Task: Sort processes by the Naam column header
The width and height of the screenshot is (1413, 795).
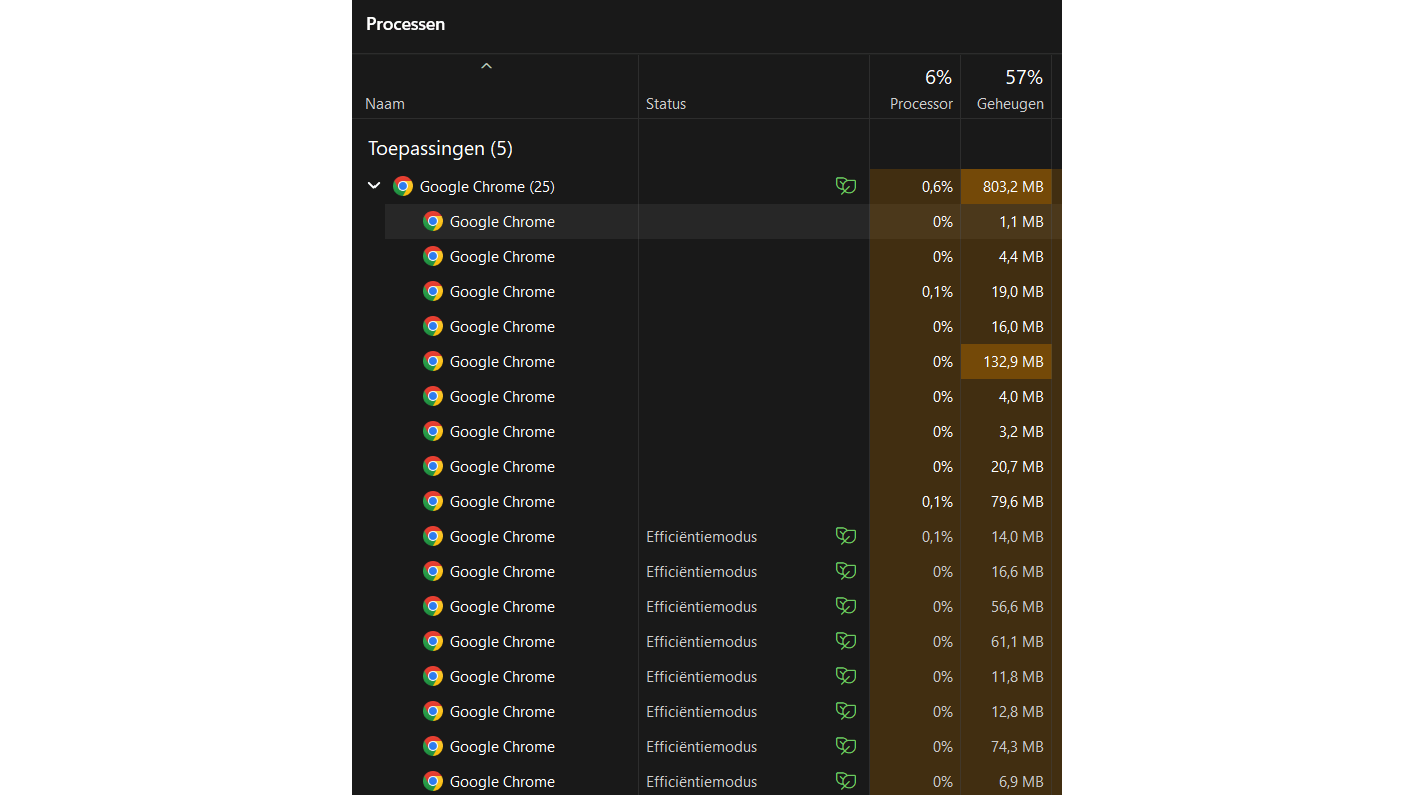Action: click(x=385, y=104)
